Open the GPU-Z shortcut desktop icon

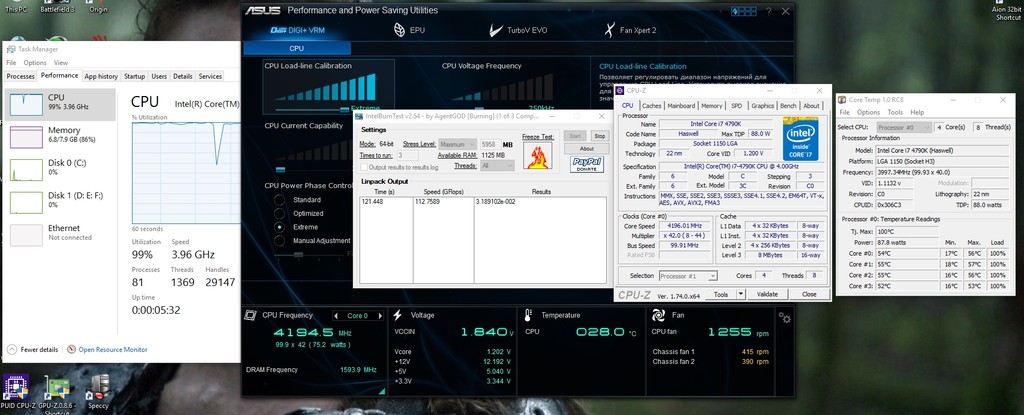point(57,392)
